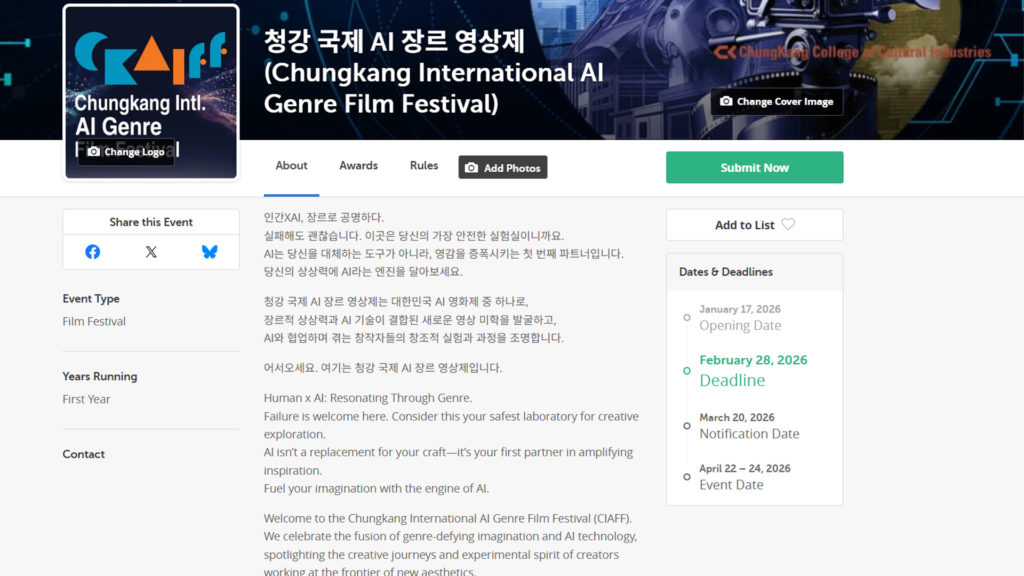Screen dimensions: 1024x576
Task: Click the camera icon on Add Photos
Action: 471,168
